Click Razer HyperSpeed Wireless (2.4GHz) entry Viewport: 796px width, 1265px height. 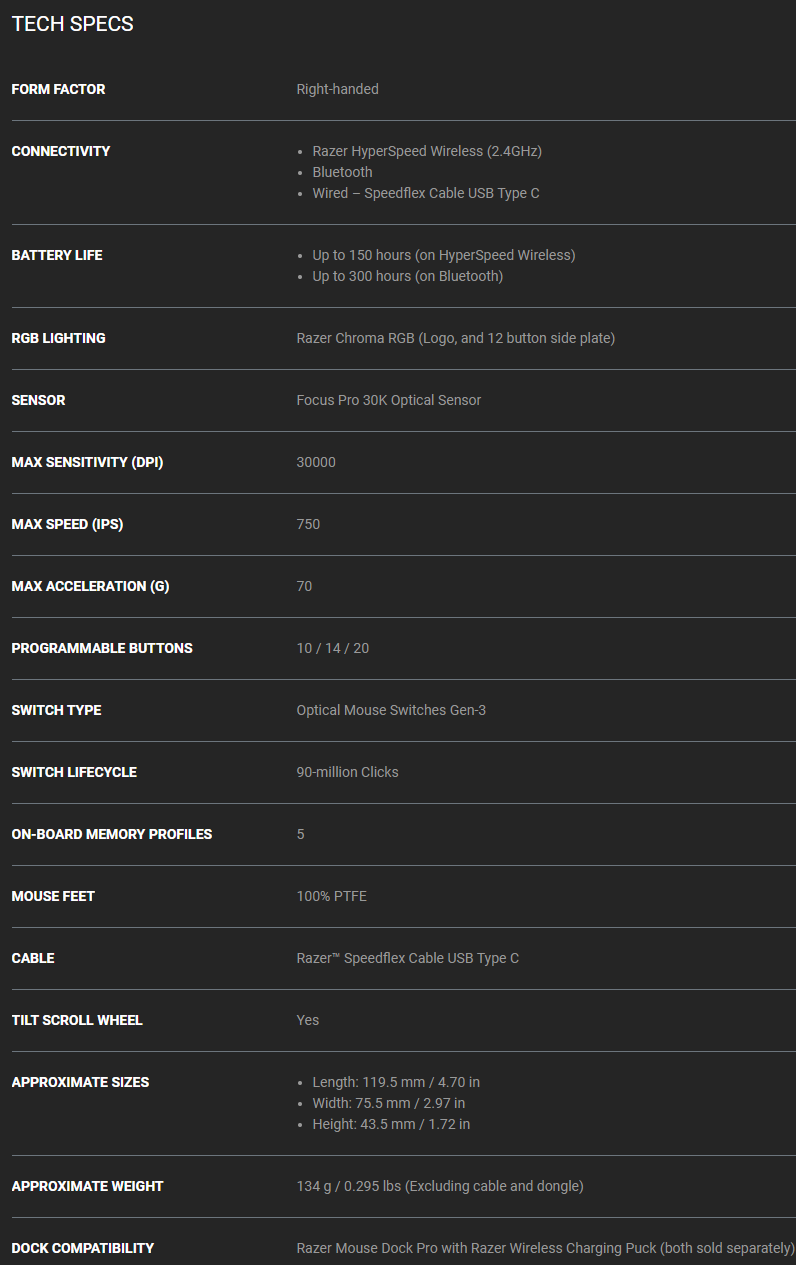(427, 151)
